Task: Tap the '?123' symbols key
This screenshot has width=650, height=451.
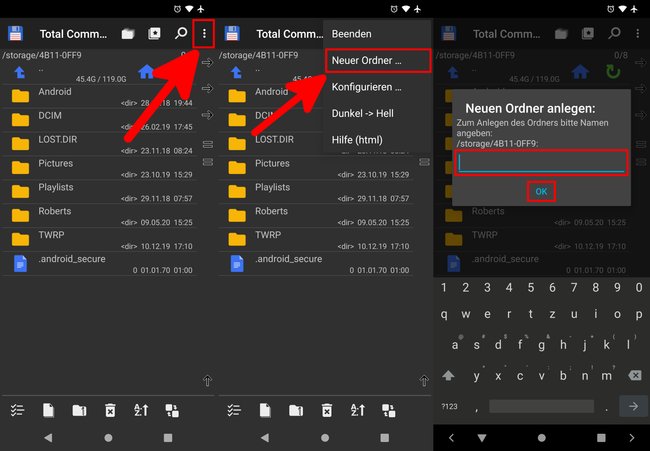Action: 449,406
